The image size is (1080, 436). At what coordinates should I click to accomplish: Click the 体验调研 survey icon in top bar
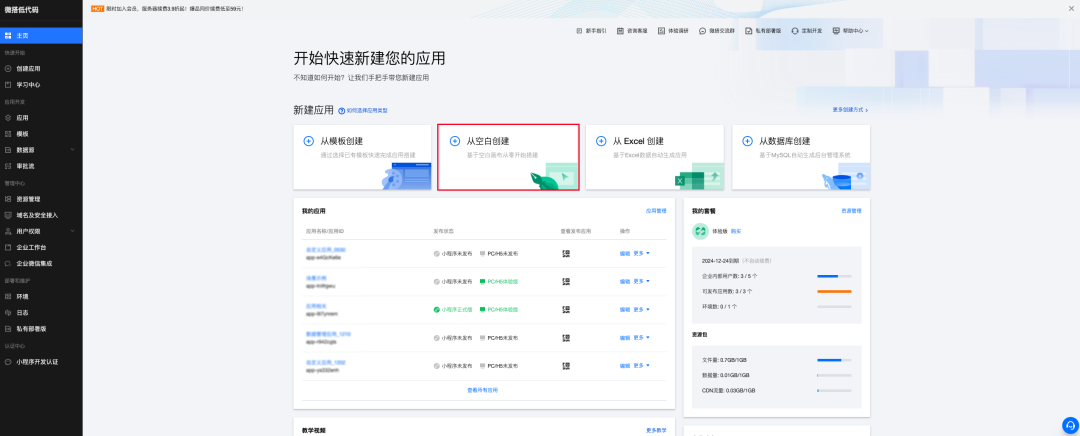(x=661, y=30)
